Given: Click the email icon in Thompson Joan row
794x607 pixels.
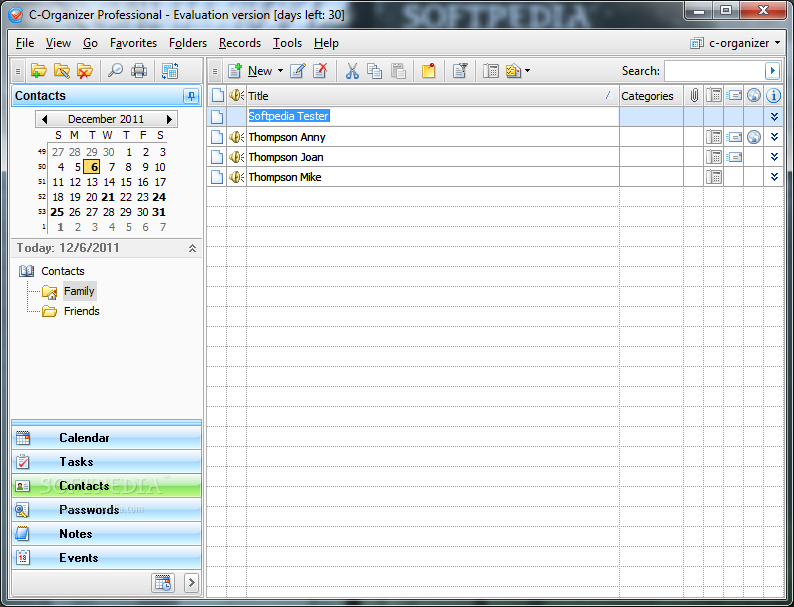Looking at the screenshot, I should 734,157.
